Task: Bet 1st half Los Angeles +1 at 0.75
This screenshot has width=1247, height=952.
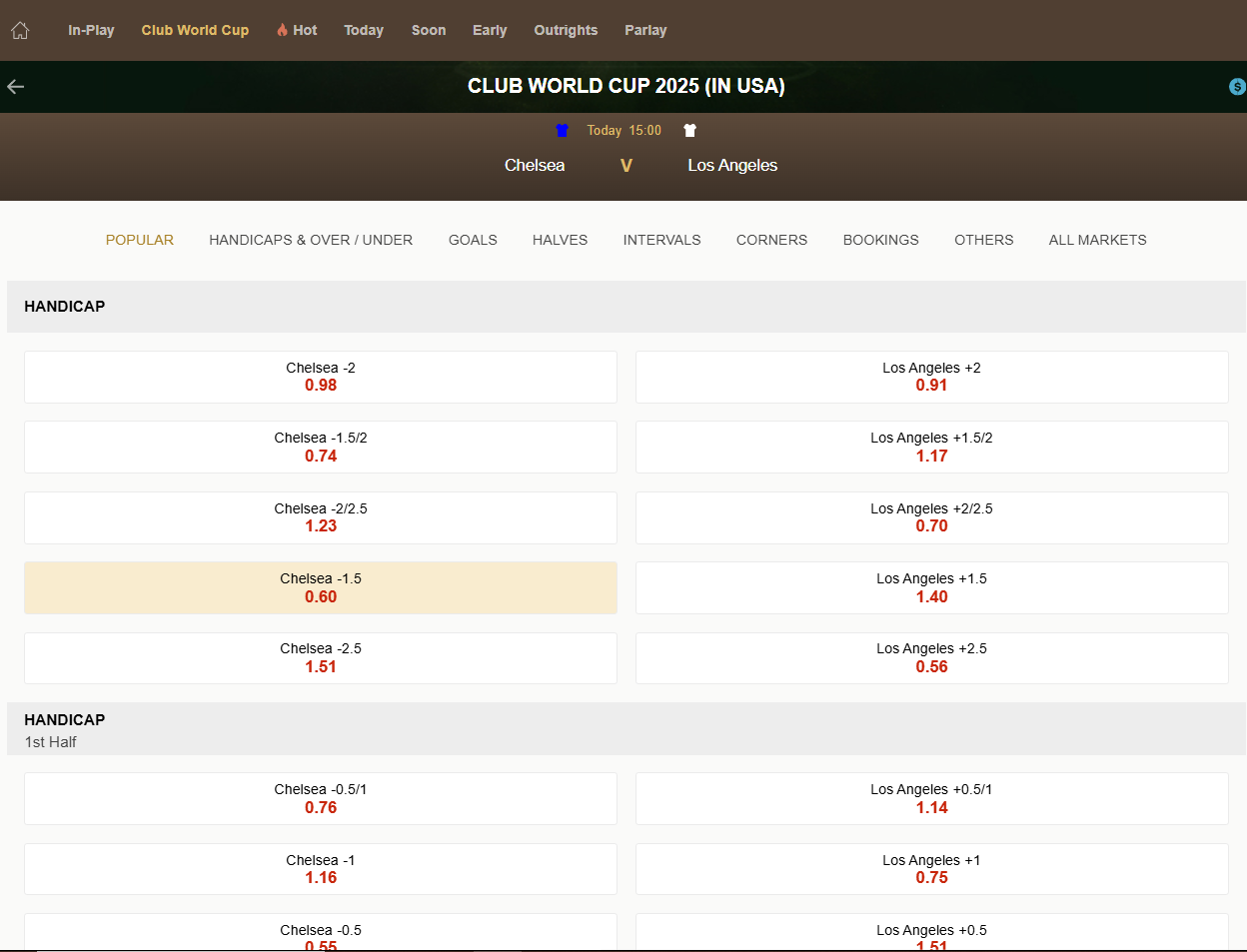Action: 931,869
